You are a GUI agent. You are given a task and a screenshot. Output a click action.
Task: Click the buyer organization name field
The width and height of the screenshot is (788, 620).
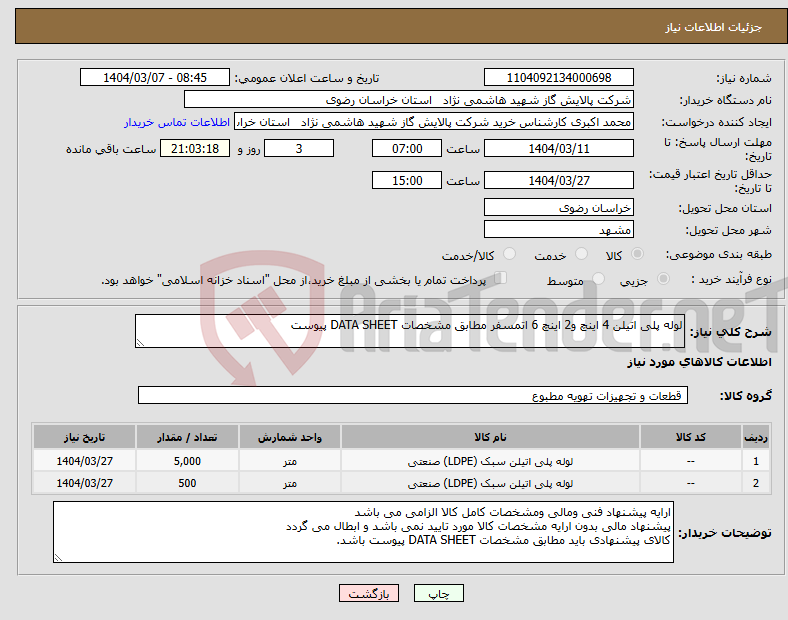[x=409, y=99]
